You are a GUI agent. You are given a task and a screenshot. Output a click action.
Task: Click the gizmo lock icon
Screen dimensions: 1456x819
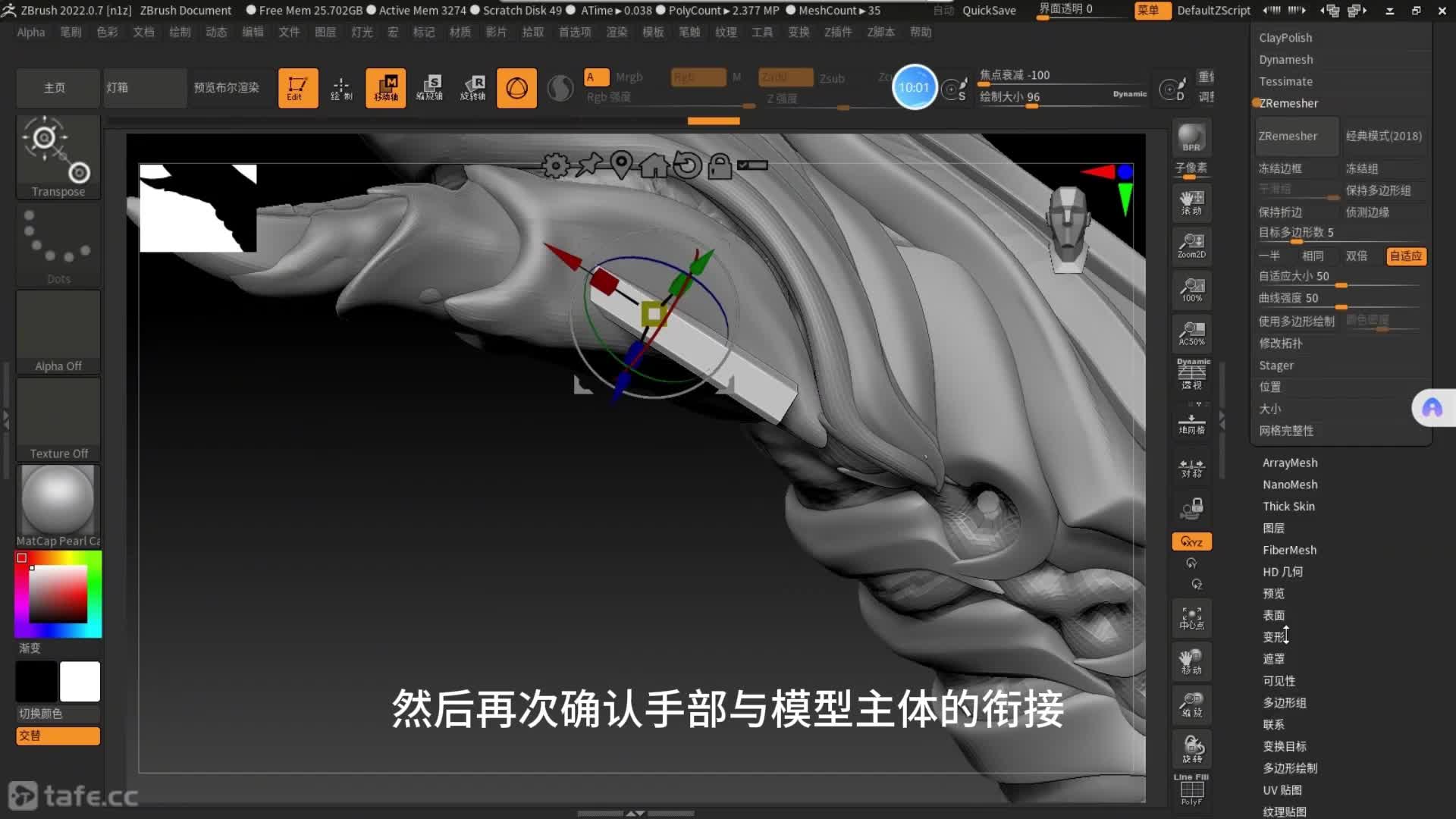click(720, 165)
